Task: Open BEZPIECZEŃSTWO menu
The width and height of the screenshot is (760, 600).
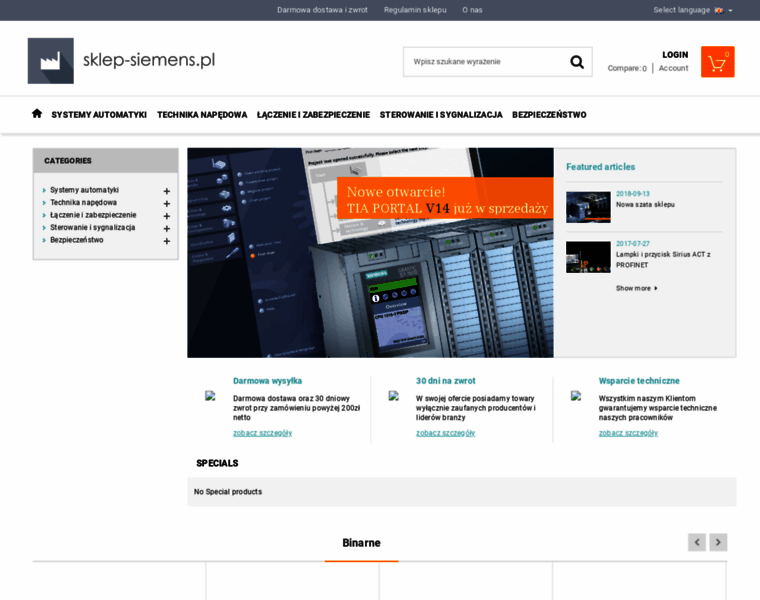Action: click(549, 115)
